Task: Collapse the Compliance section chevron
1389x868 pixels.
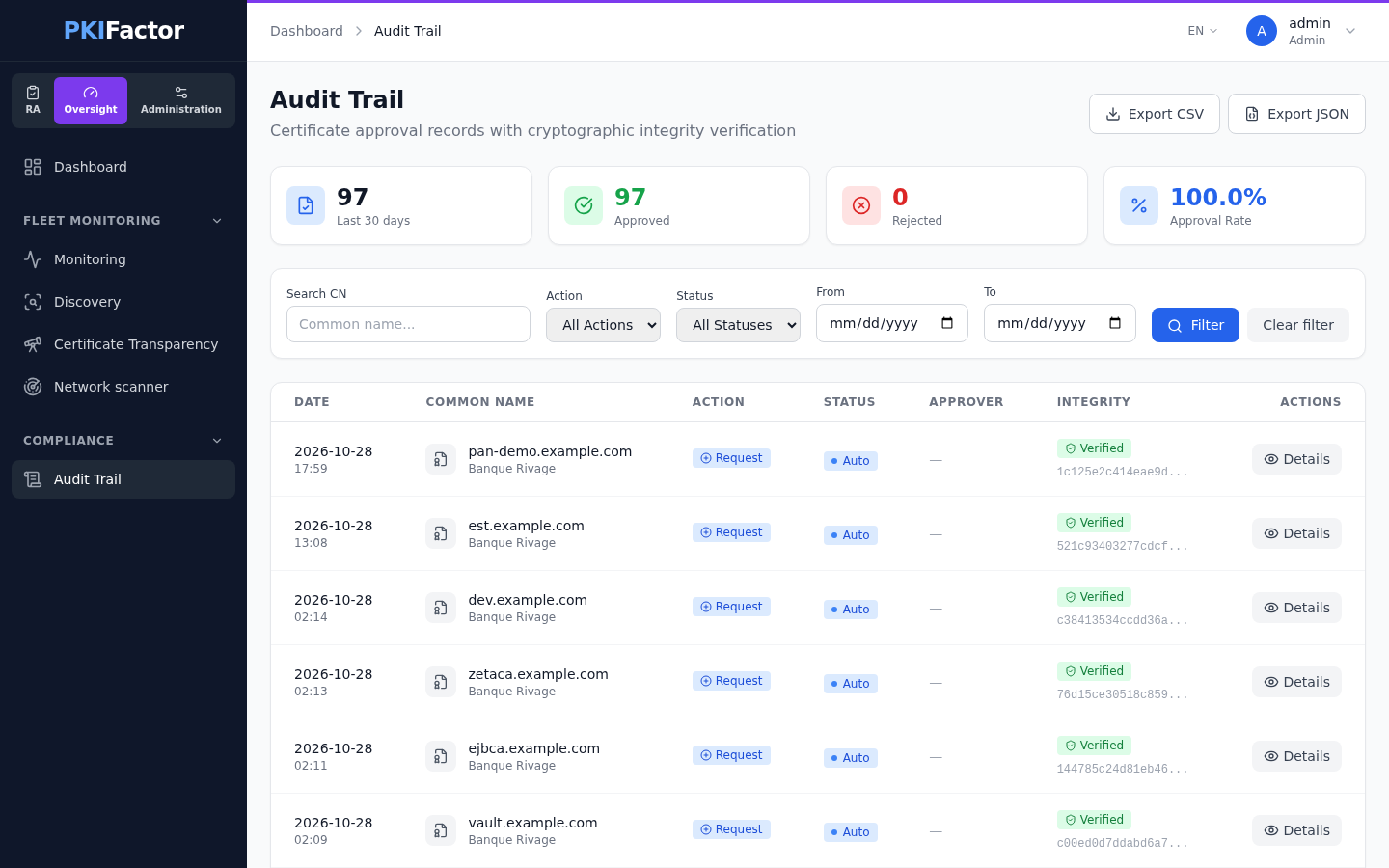Action: point(217,441)
